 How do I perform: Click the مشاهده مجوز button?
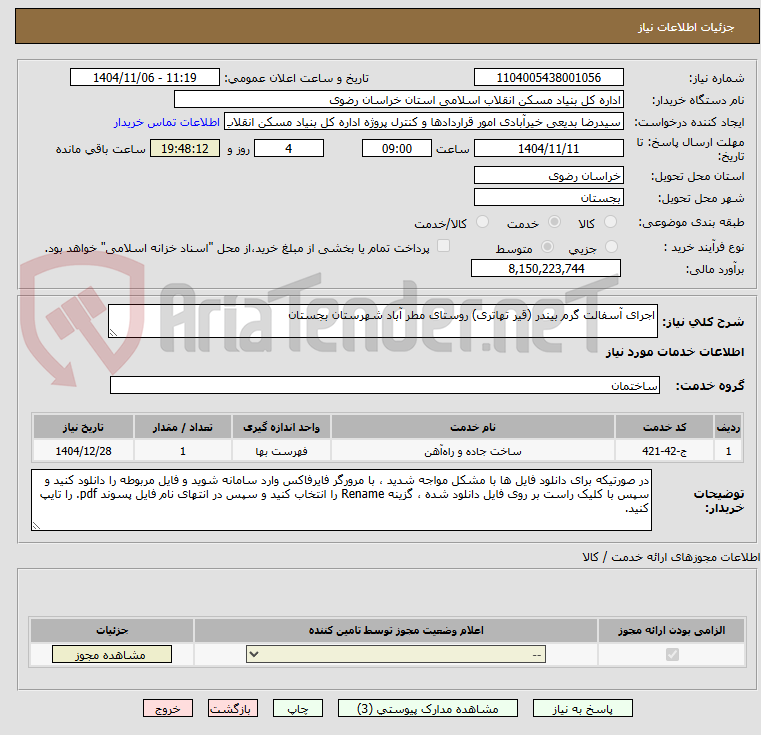click(112, 654)
